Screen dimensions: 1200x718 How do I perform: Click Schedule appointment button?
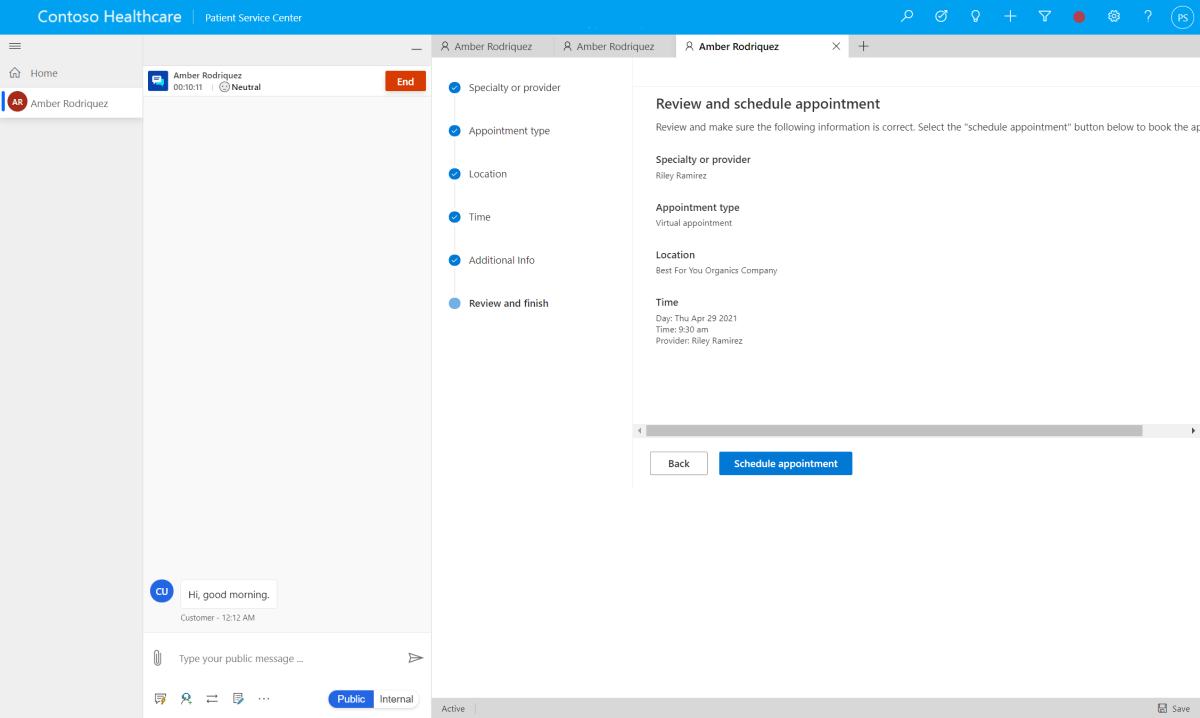(x=785, y=463)
